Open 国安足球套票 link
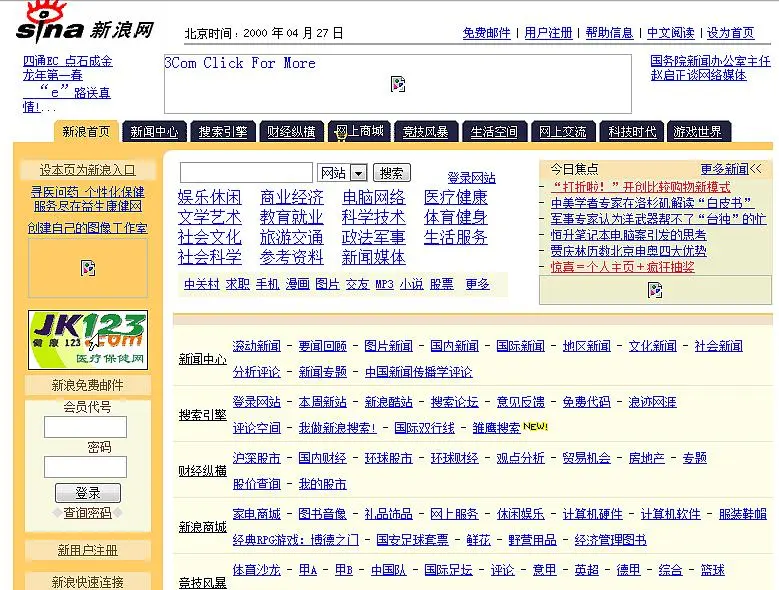Viewport: 779px width, 590px height. pos(412,540)
